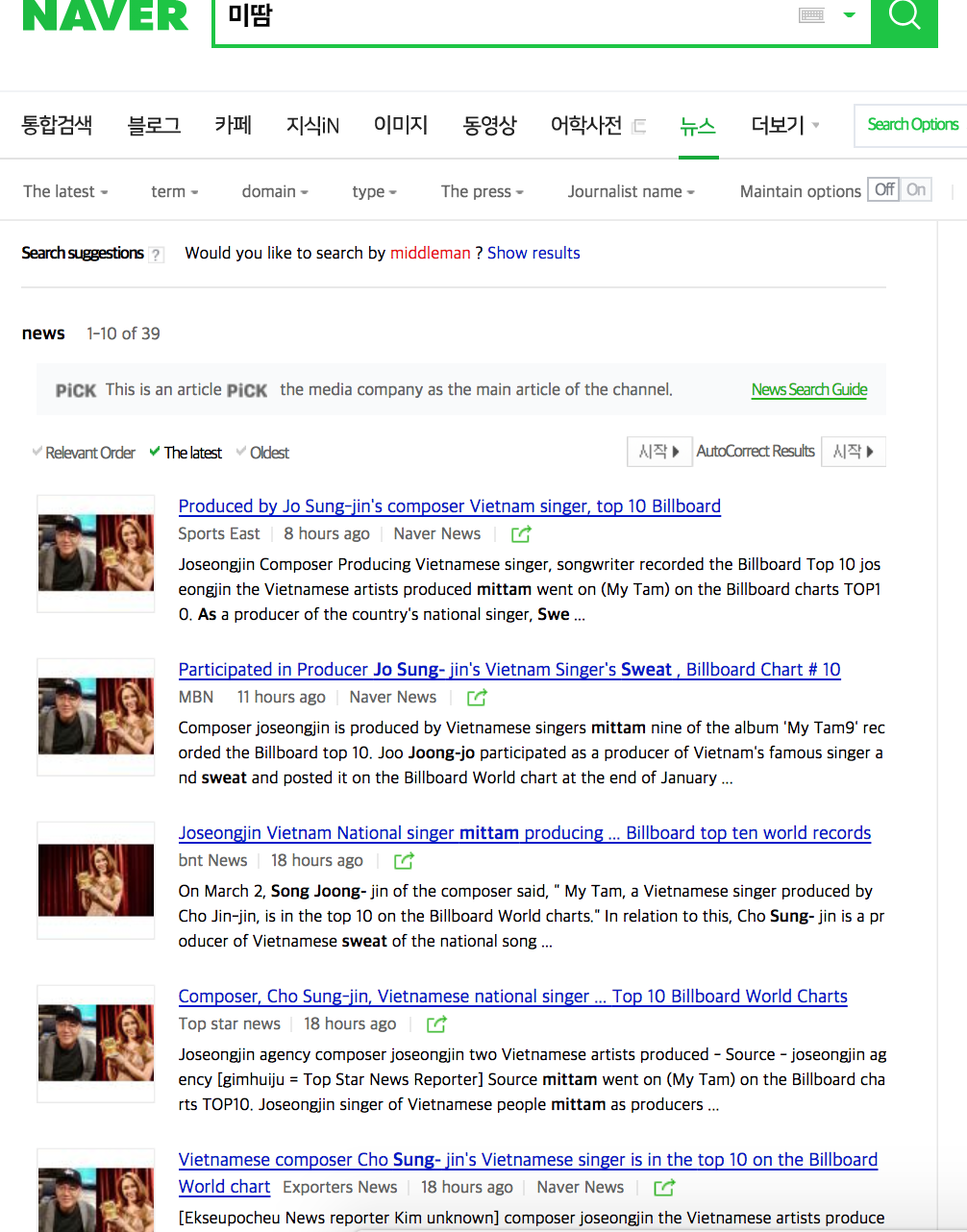Image resolution: width=967 pixels, height=1232 pixels.
Task: Sort by The latest option
Action: tap(186, 453)
